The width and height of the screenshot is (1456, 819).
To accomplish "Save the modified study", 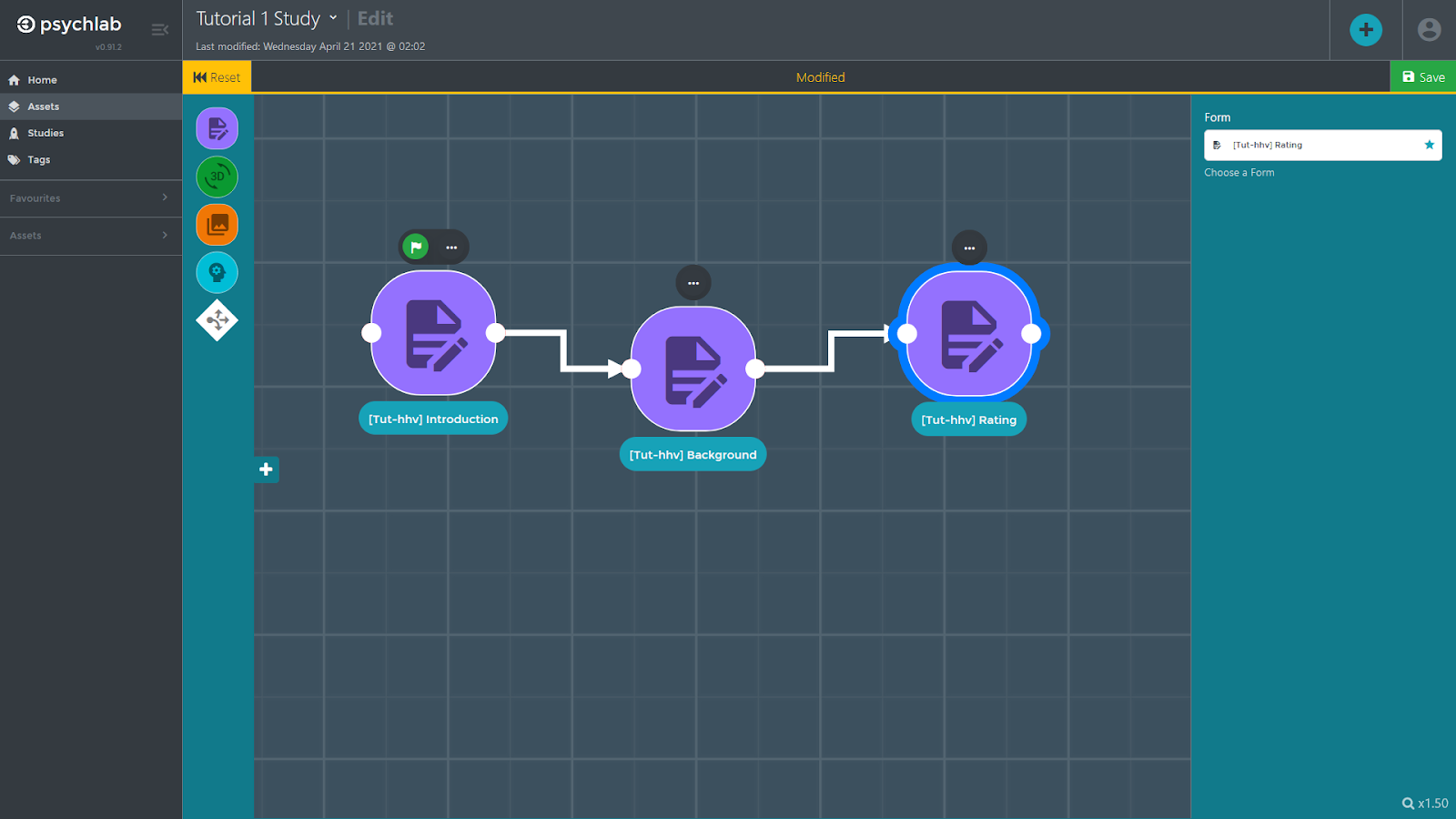I will pos(1422,76).
